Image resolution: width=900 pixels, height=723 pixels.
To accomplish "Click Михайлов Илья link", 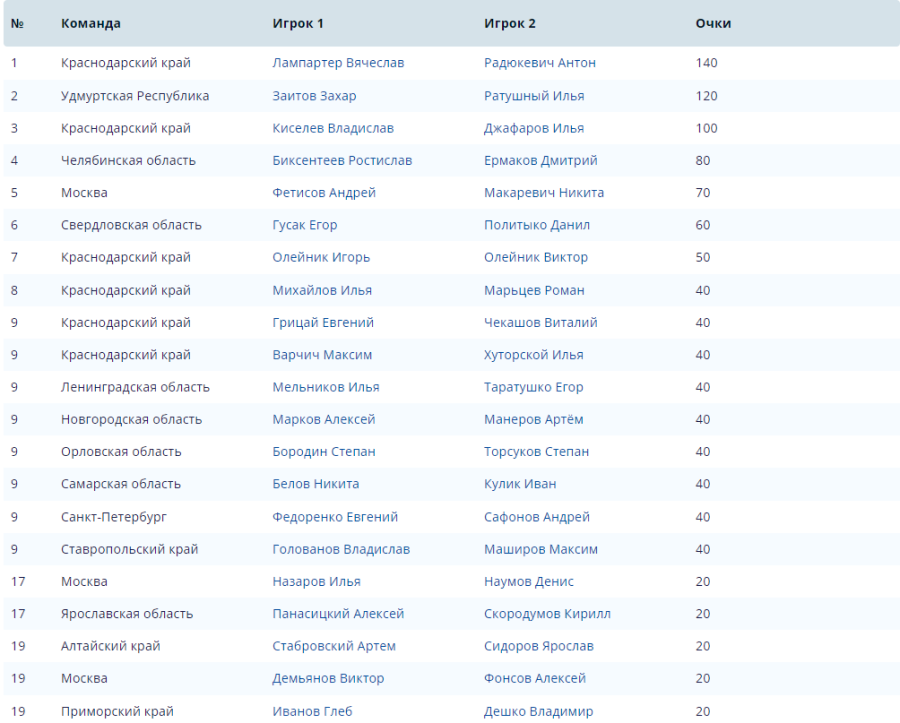I will [322, 290].
